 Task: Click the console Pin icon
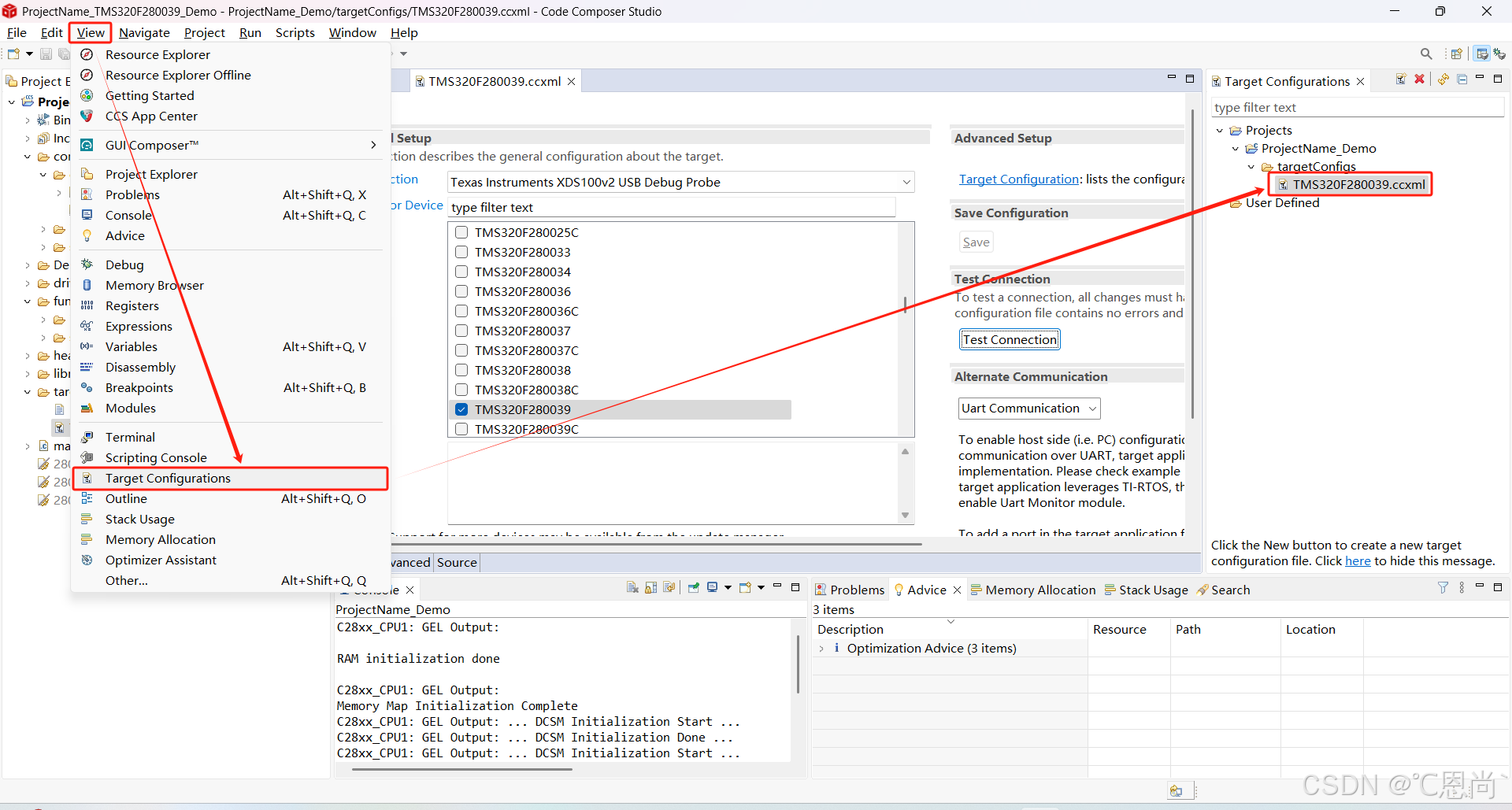(694, 588)
